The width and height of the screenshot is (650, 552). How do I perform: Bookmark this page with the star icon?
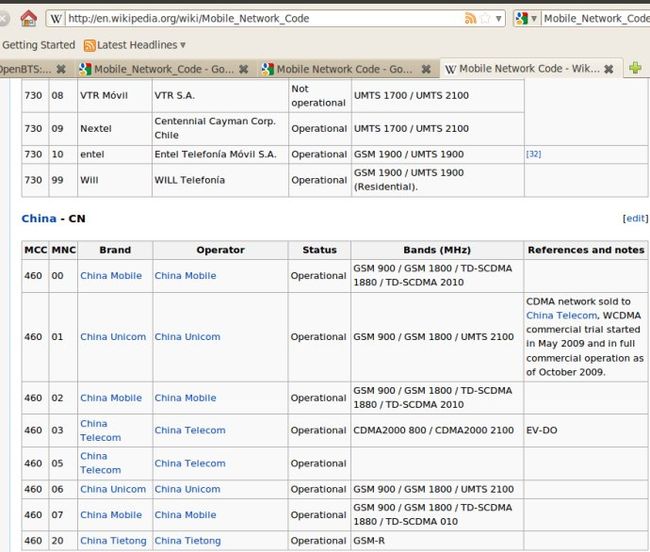point(485,18)
